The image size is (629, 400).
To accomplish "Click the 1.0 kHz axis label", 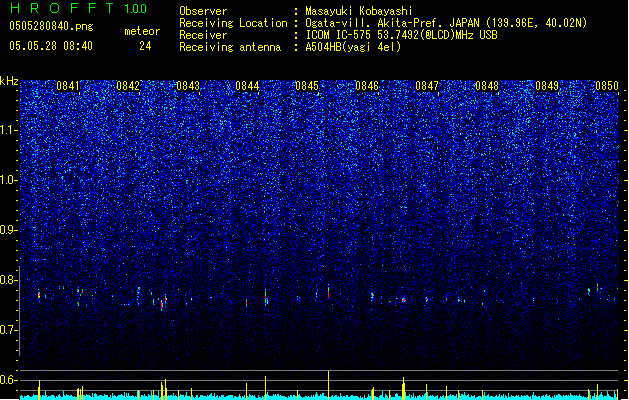I will coord(9,180).
